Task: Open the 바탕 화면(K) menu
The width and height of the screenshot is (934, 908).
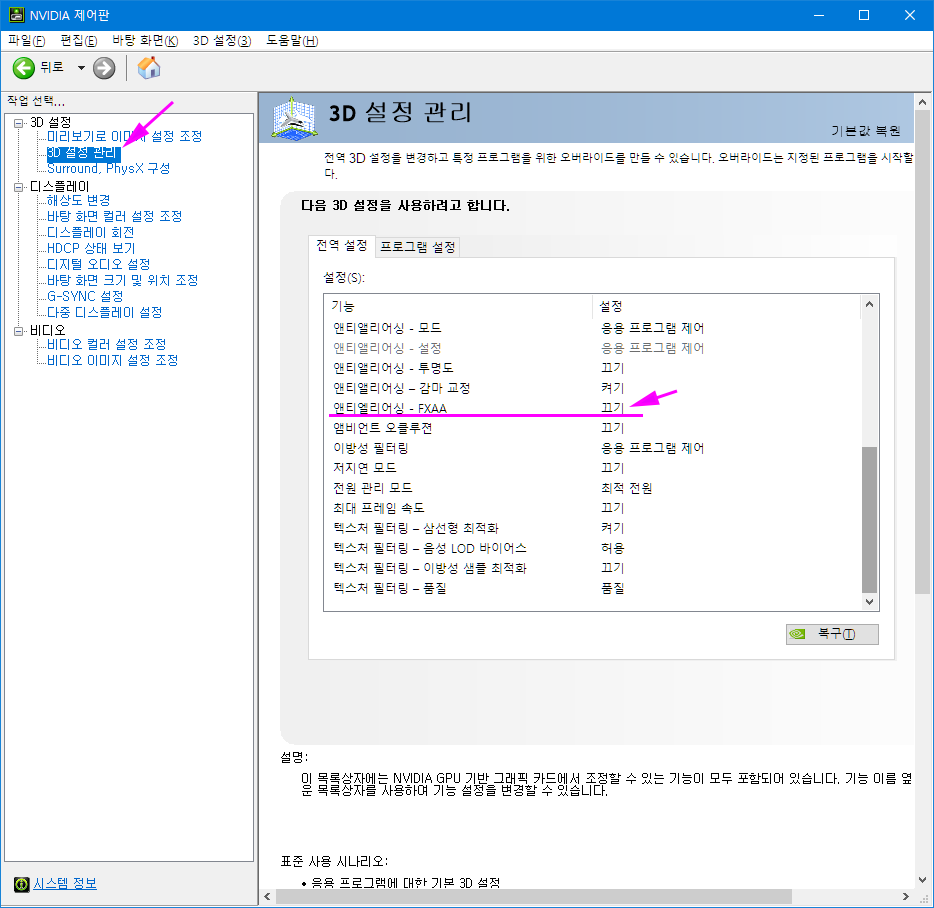Action: [145, 41]
